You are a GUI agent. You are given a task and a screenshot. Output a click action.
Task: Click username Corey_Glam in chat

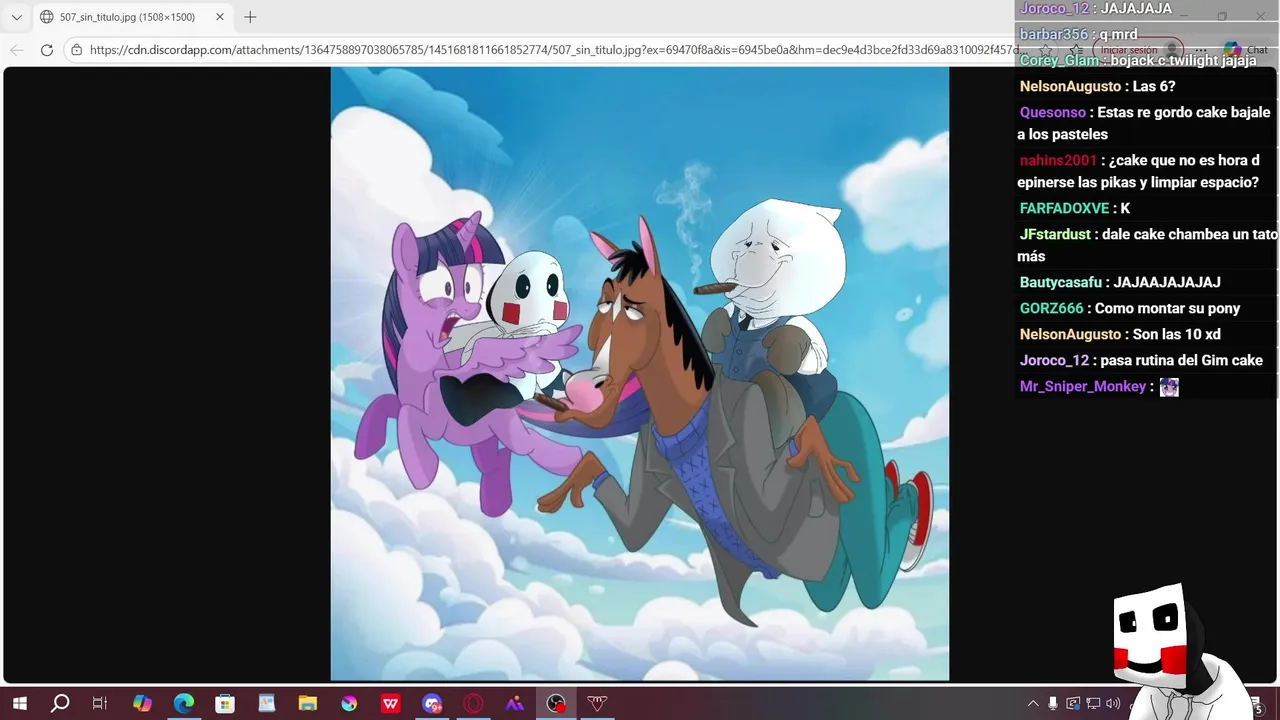tap(1059, 60)
